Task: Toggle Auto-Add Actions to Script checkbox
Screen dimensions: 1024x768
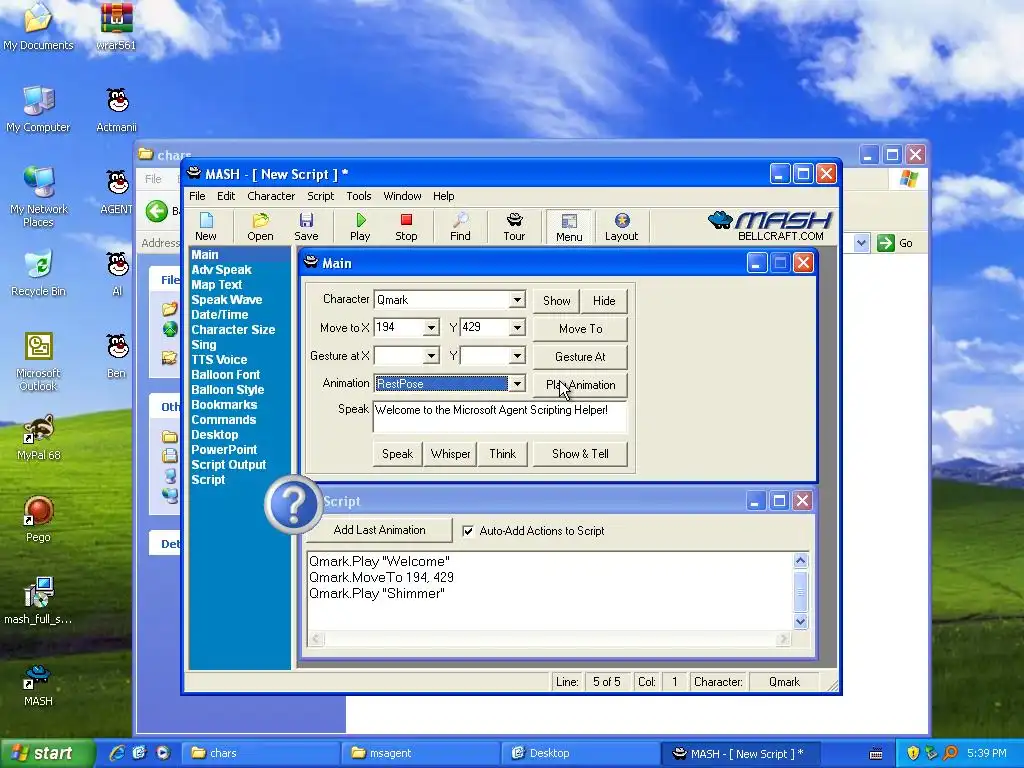Action: click(x=468, y=531)
